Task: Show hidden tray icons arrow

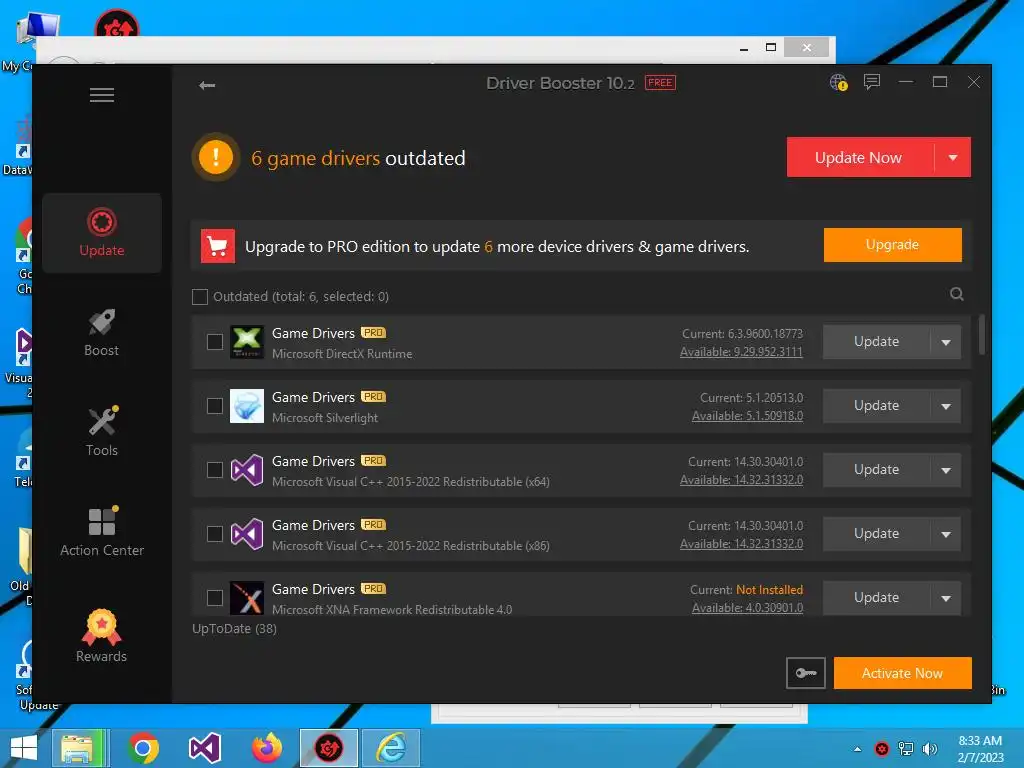Action: (857, 750)
